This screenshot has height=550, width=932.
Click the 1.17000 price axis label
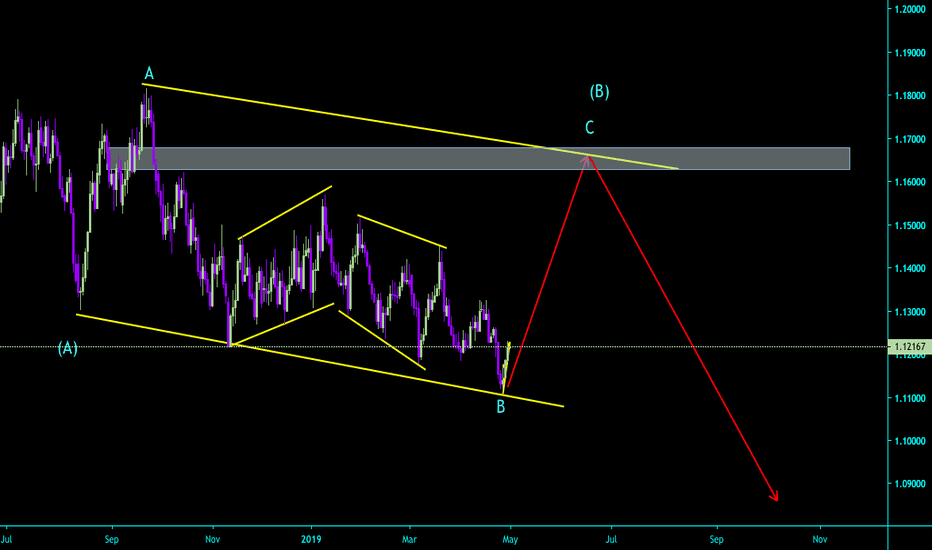click(x=910, y=139)
